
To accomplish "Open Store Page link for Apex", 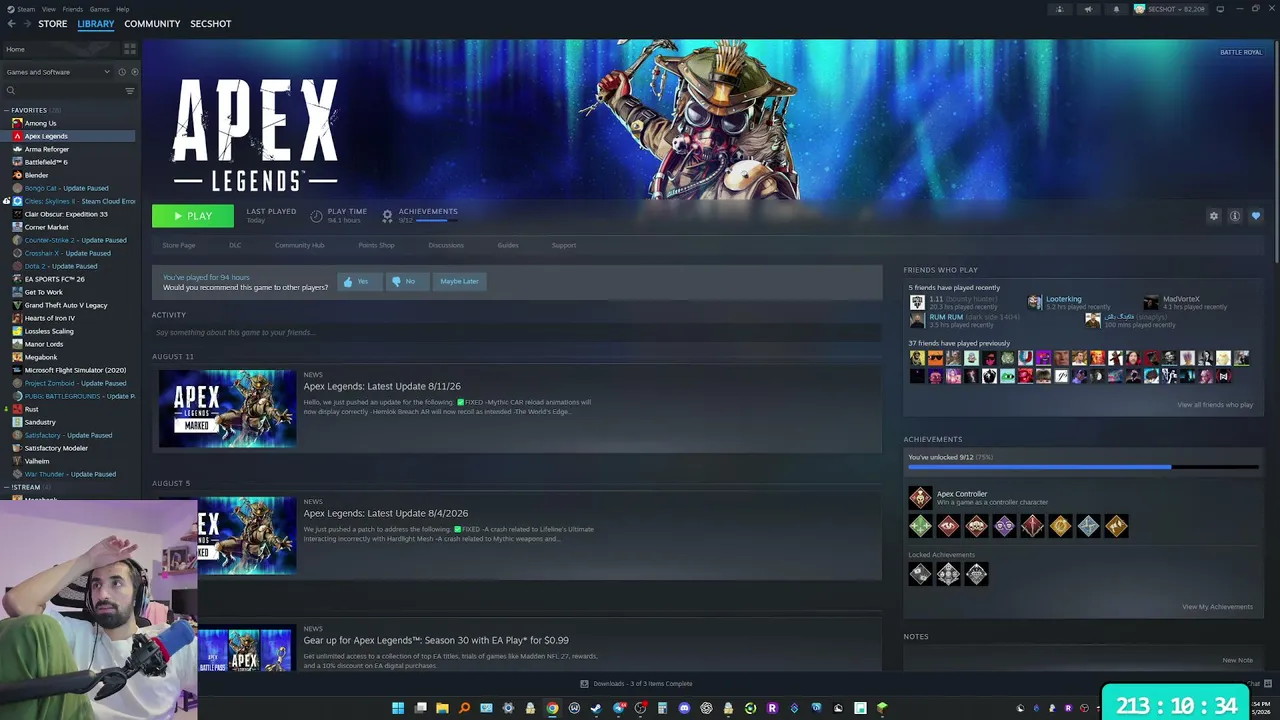I will (179, 245).
